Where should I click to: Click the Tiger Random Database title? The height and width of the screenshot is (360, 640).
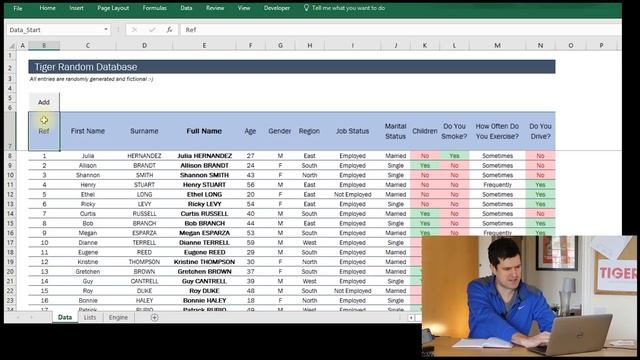pyautogui.click(x=86, y=67)
